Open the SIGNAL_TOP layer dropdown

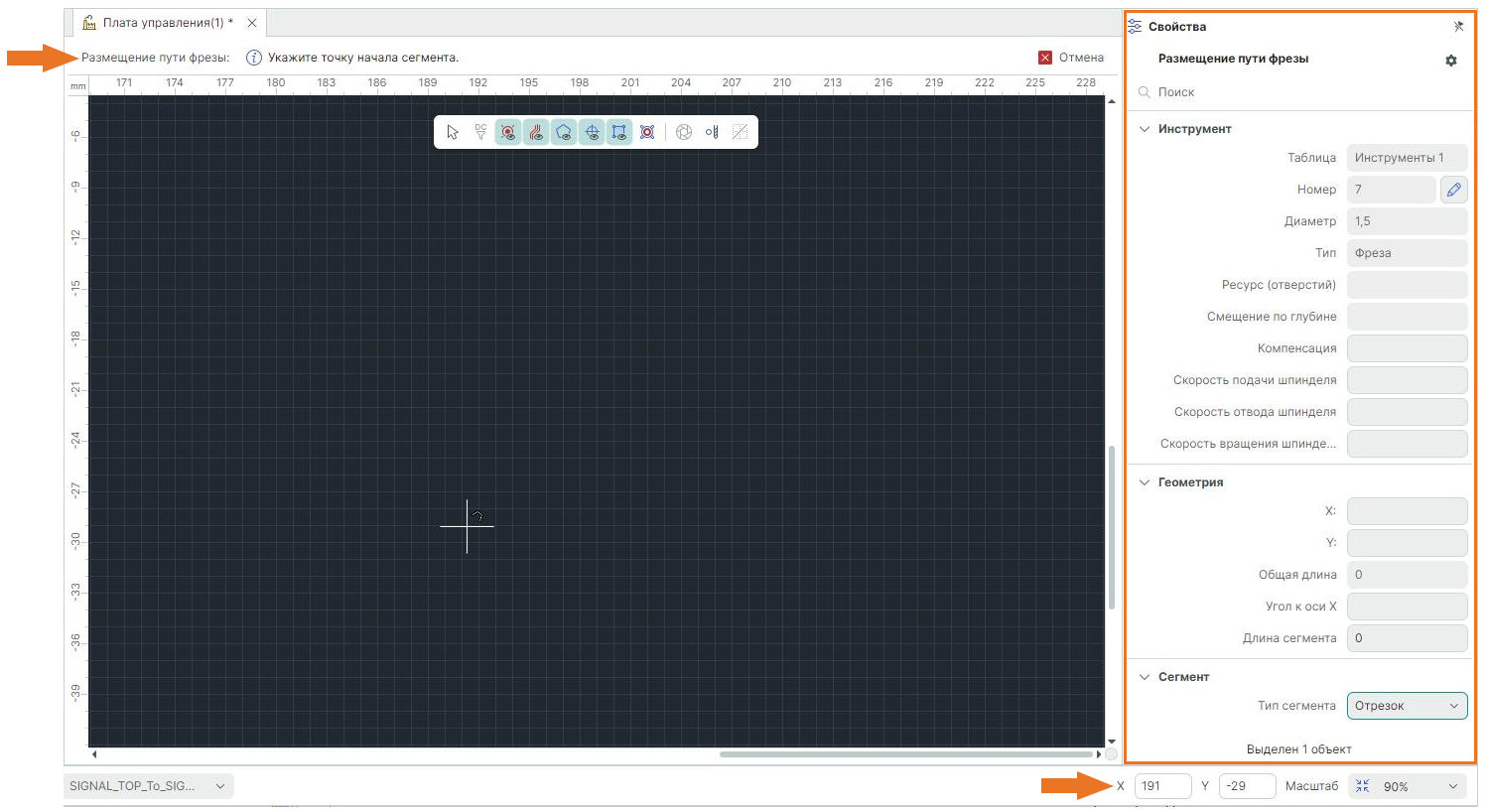[148, 786]
